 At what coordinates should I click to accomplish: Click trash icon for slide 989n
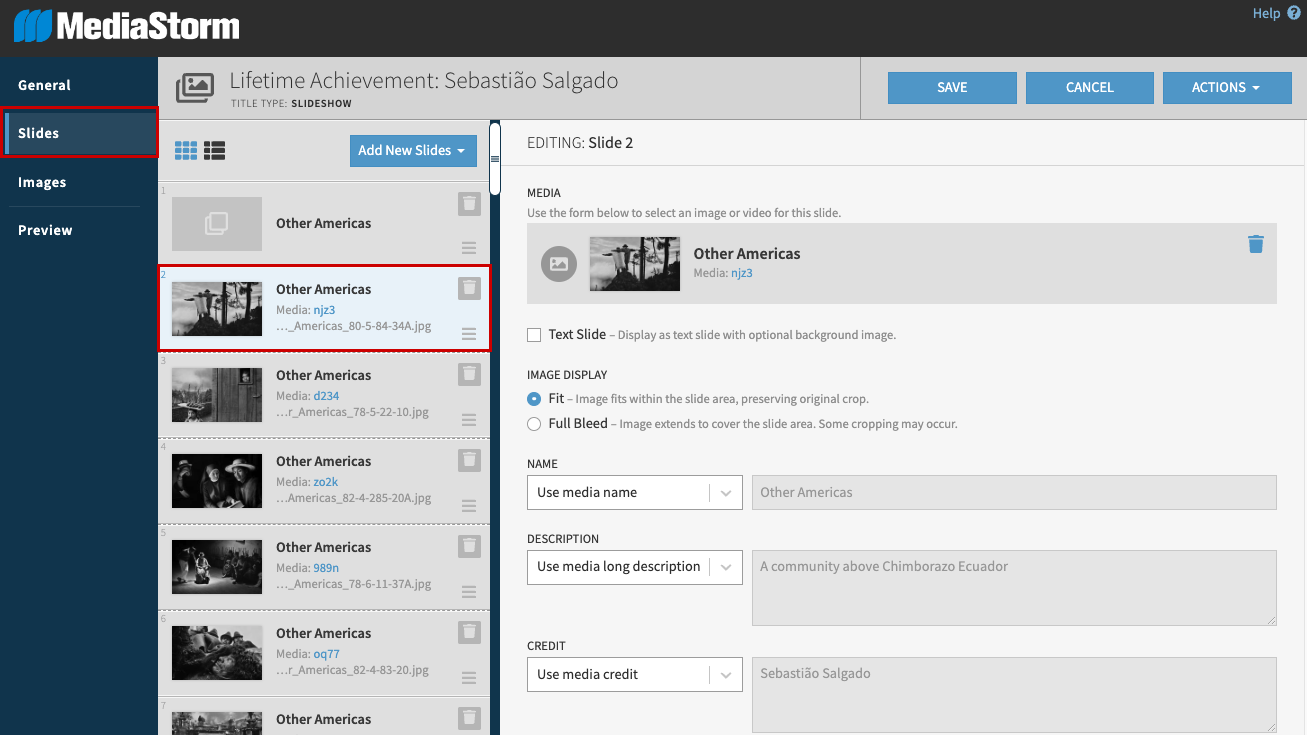469,546
